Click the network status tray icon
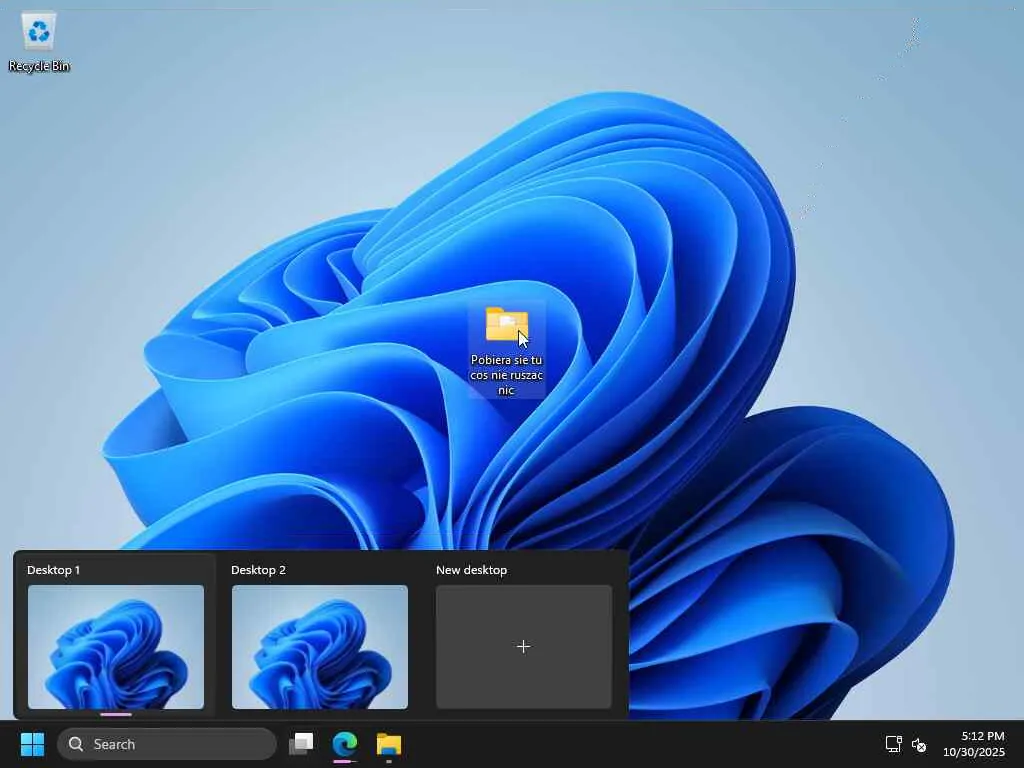The height and width of the screenshot is (768, 1024). point(893,744)
